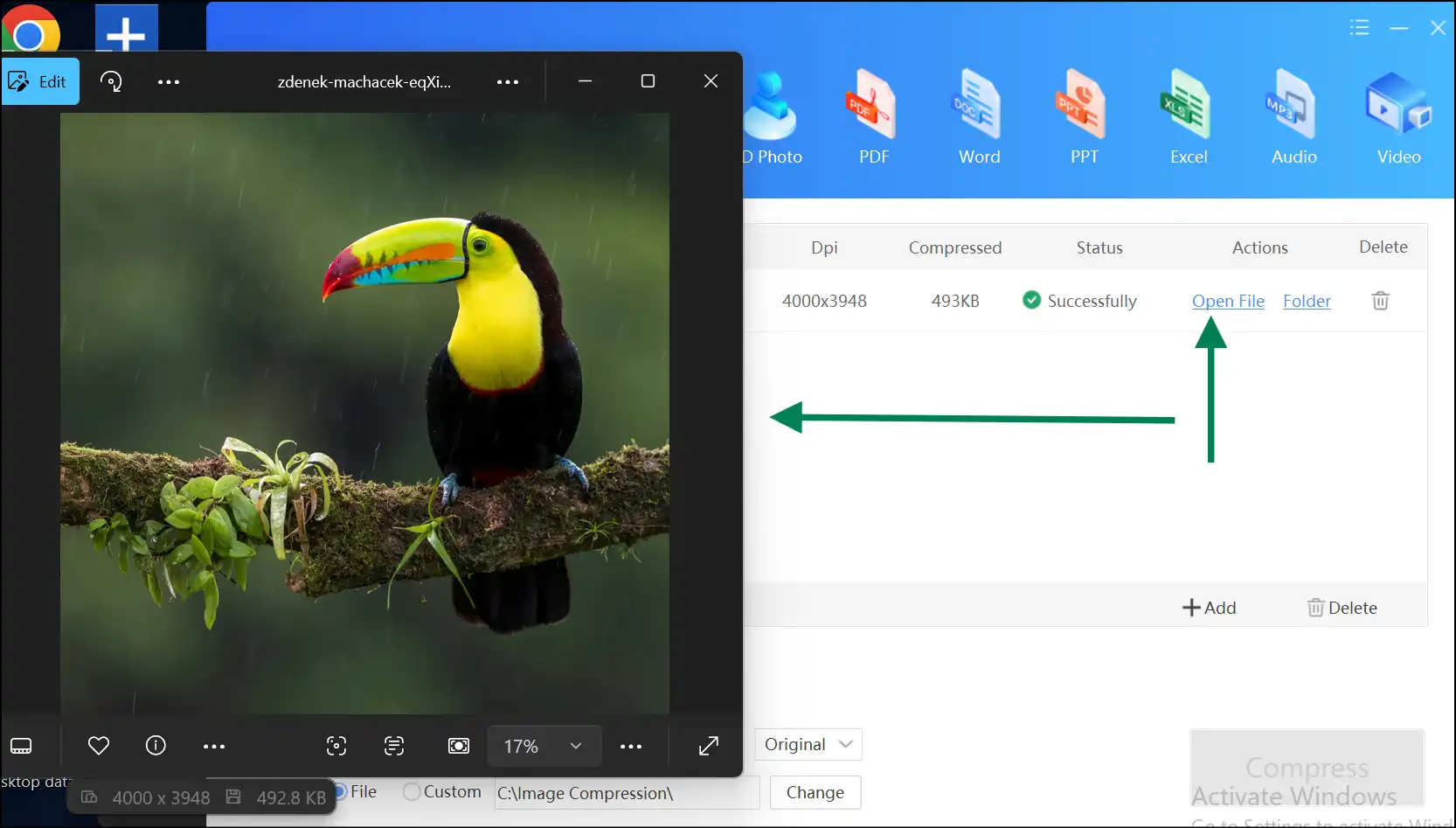
Task: Click the 4000x3948 Dpi cell
Action: pos(824,301)
